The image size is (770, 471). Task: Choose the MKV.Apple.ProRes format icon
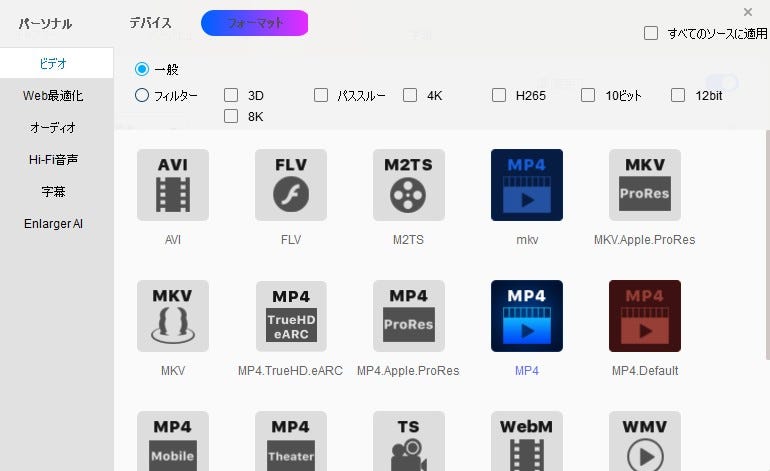(x=645, y=185)
